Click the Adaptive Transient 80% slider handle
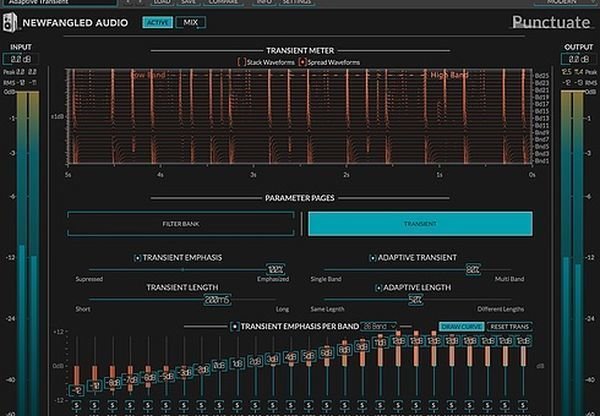This screenshot has width=600, height=416. coord(473,269)
